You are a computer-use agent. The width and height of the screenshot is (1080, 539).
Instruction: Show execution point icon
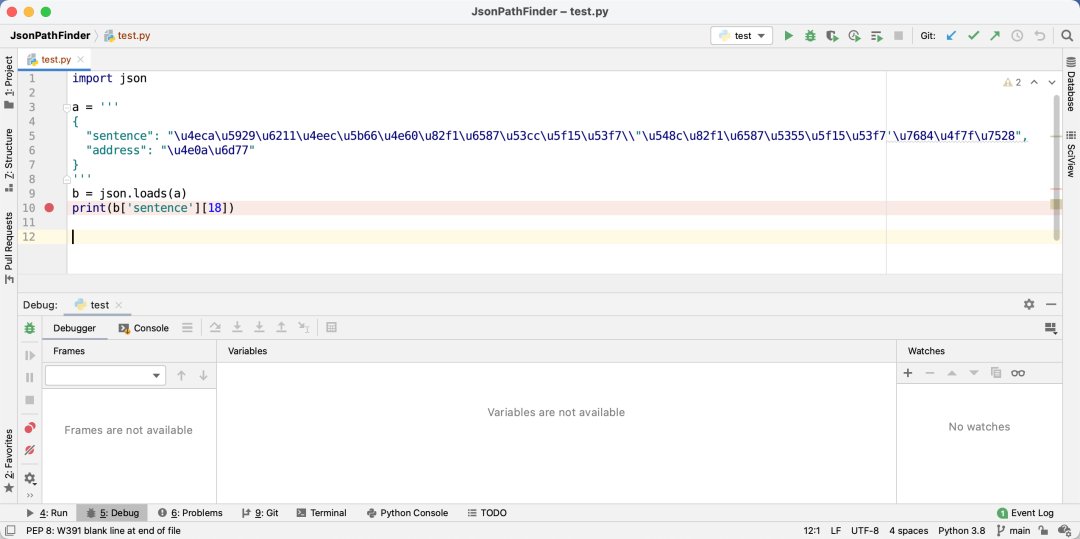pyautogui.click(x=187, y=328)
